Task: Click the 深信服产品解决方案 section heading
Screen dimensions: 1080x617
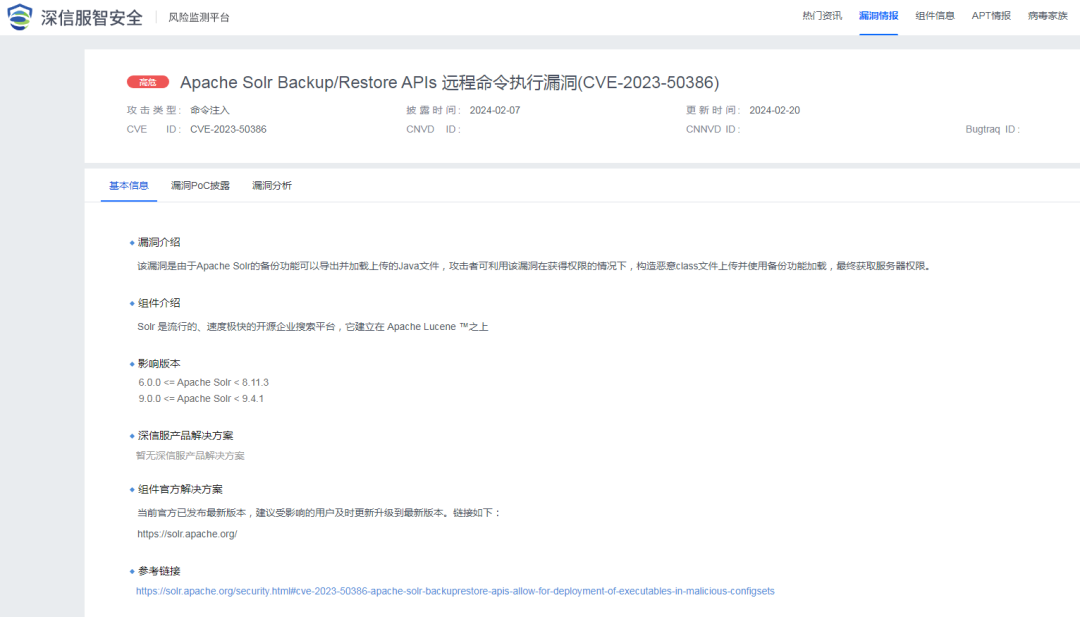Action: (185, 436)
